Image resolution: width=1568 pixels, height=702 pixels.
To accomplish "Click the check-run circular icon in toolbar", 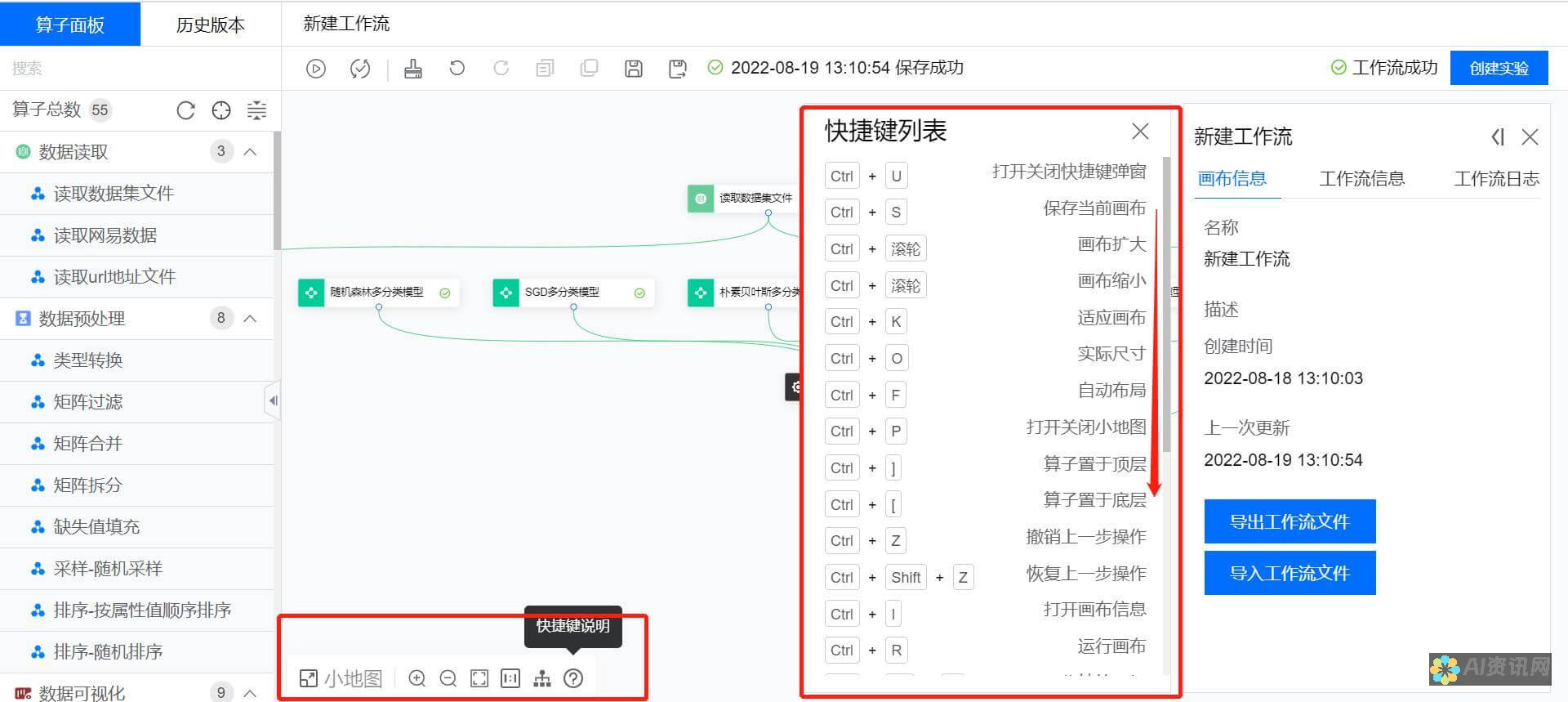I will click(x=360, y=69).
